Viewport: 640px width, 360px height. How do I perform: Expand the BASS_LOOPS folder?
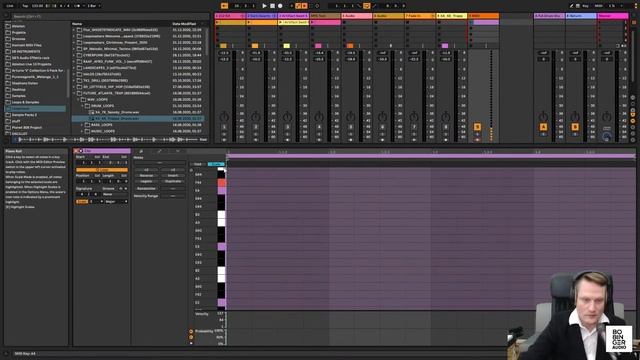tap(82, 124)
